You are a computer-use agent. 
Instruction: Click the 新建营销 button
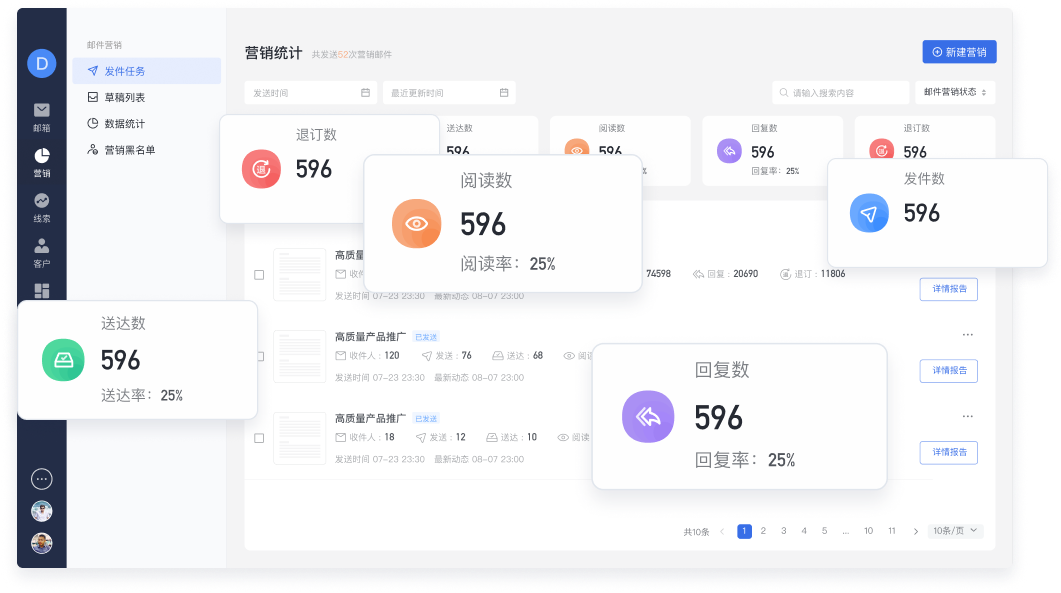958,52
